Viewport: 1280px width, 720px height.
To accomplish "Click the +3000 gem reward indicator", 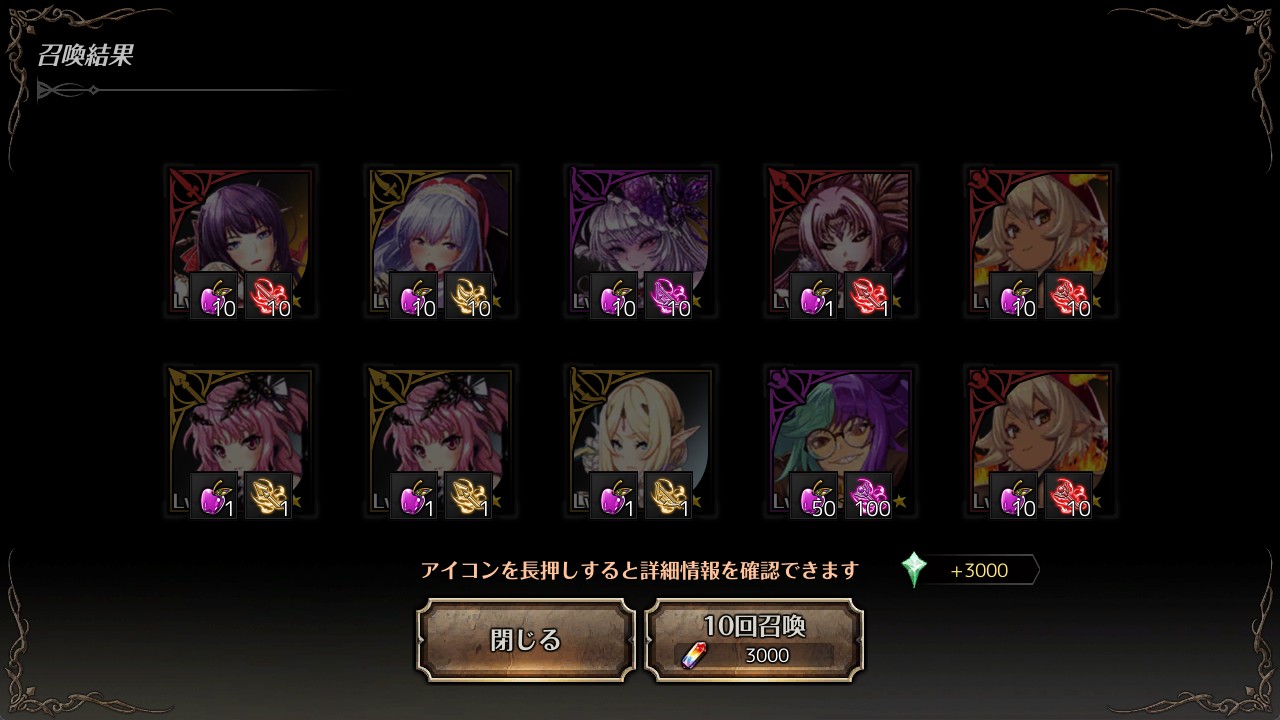I will coord(970,570).
